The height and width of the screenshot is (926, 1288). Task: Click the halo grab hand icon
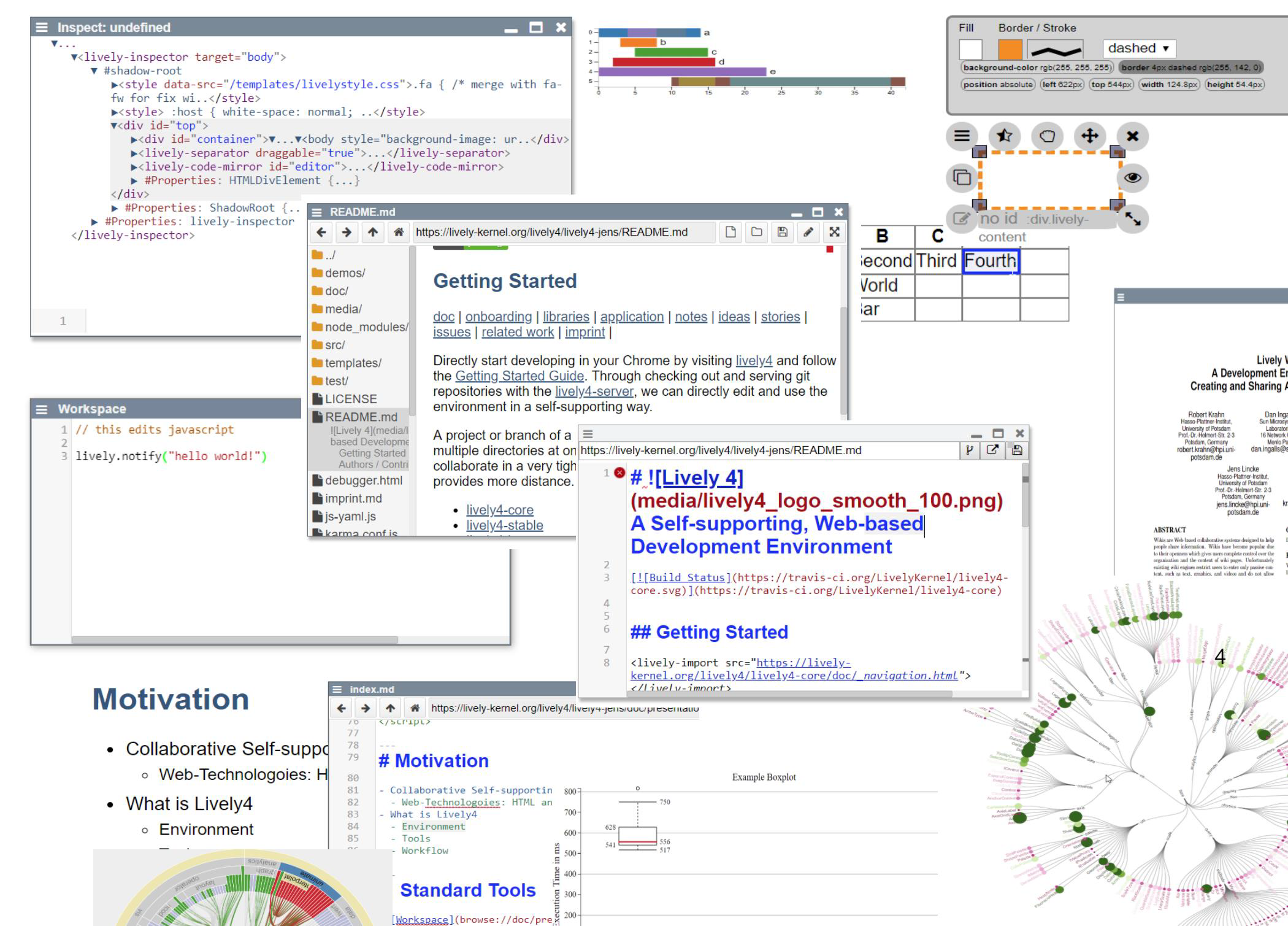1047,136
